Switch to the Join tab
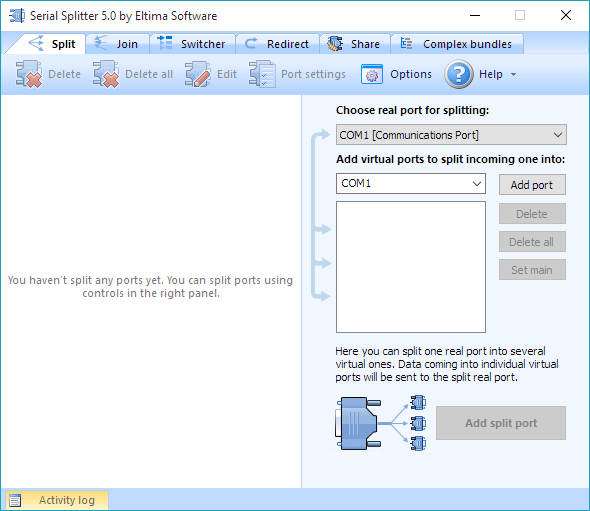 point(117,44)
